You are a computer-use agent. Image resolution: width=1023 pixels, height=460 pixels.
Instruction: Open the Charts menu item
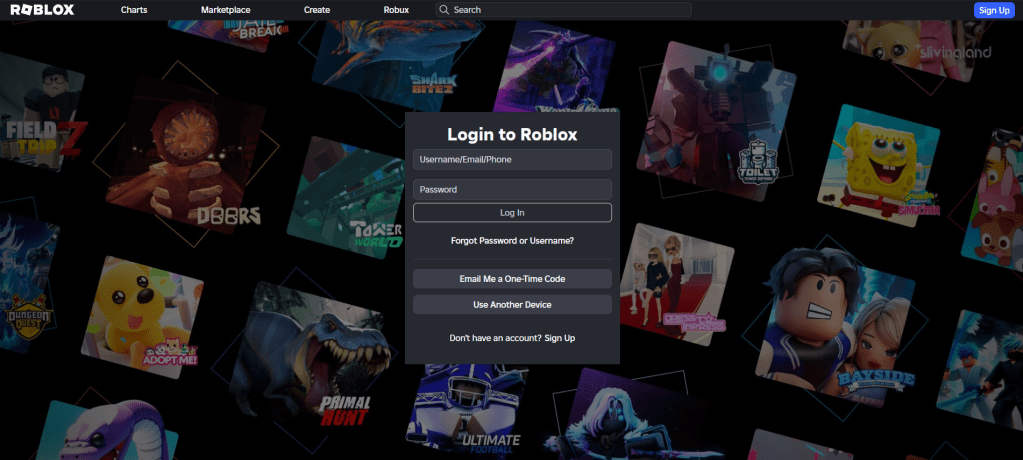tap(134, 10)
